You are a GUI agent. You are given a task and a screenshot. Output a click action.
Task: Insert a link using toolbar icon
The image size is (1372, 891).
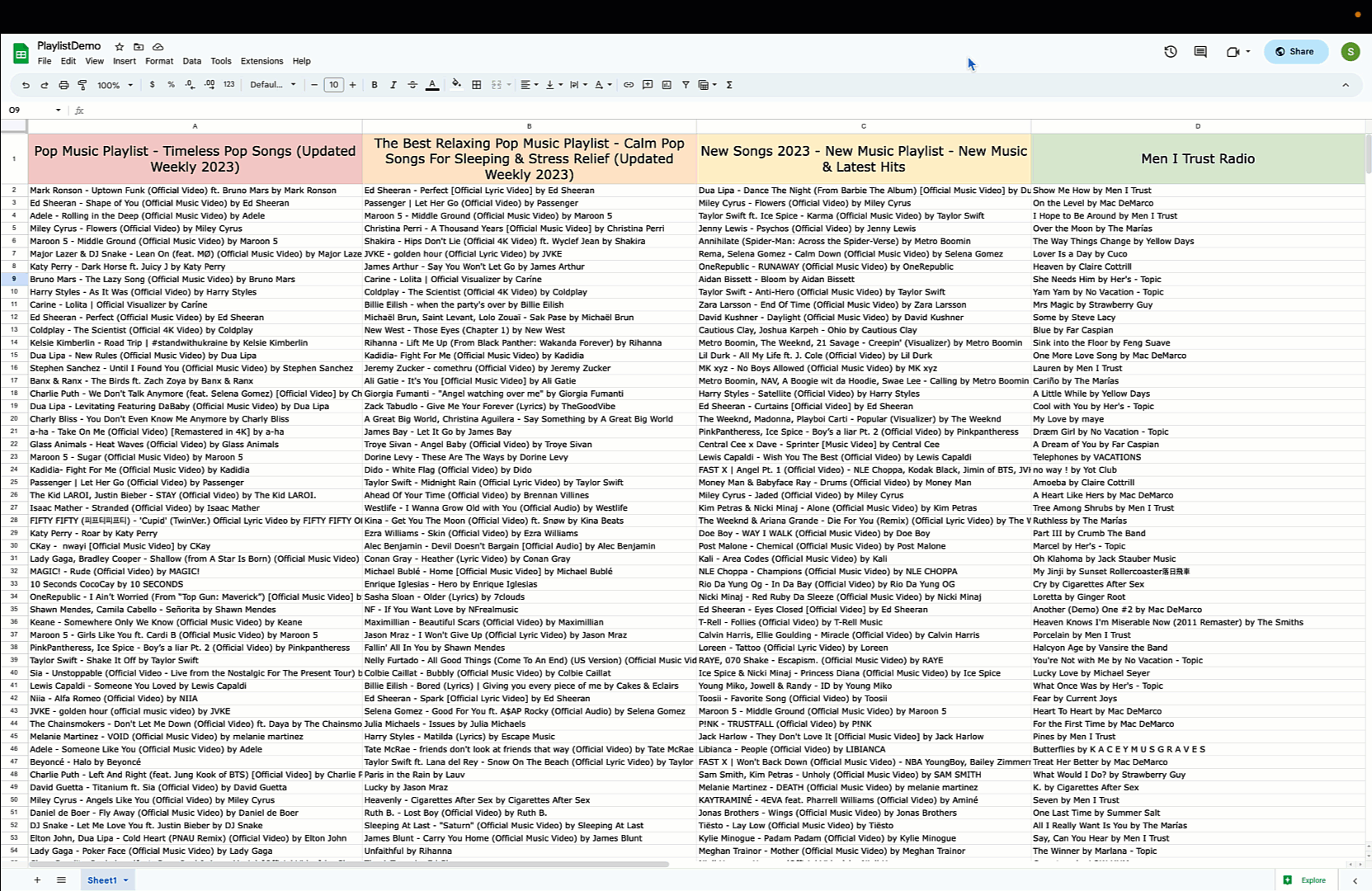[x=629, y=85]
